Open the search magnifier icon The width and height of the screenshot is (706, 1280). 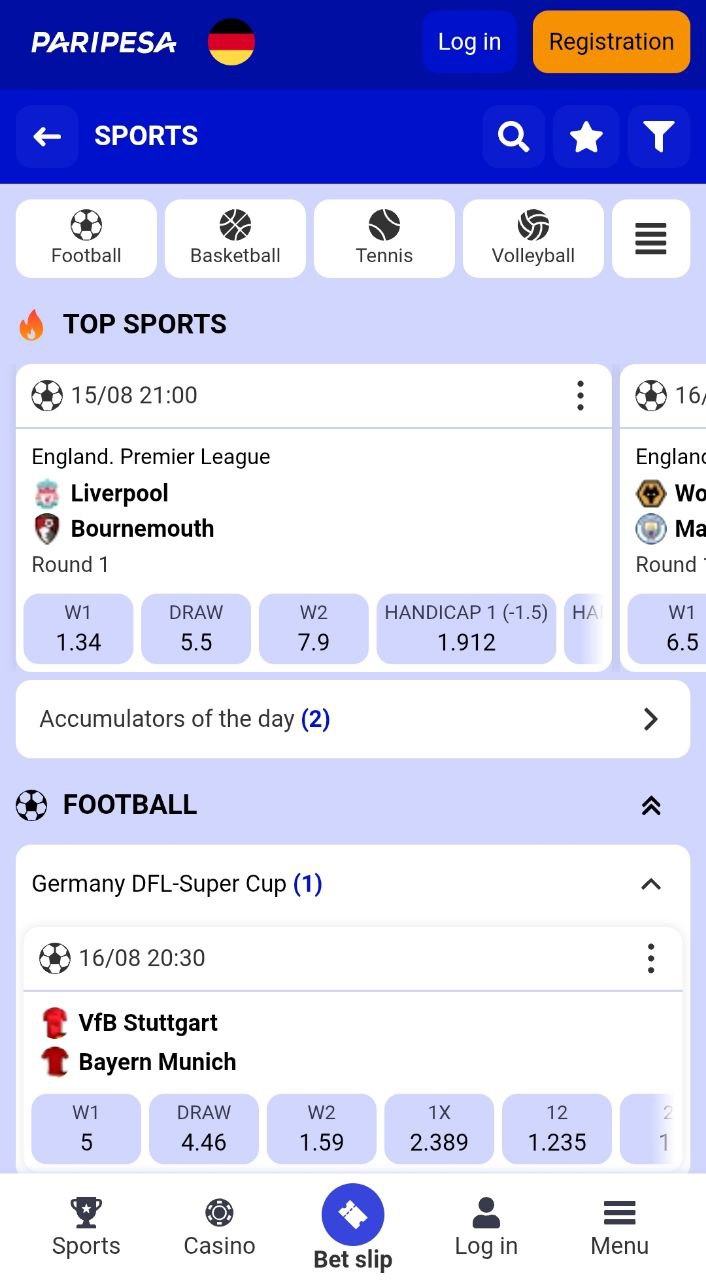pos(514,136)
